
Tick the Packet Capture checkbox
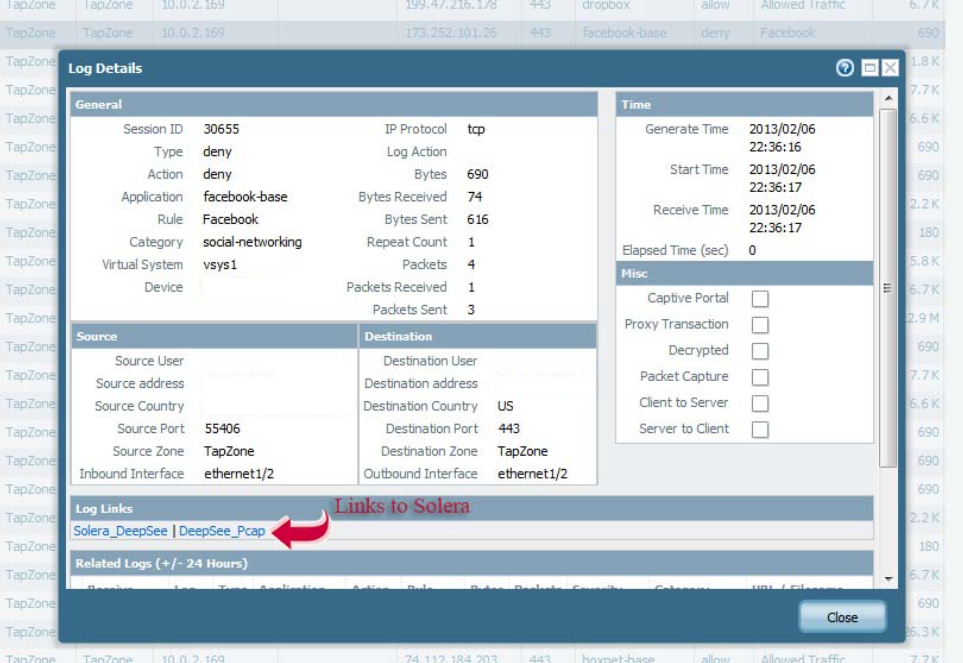(x=760, y=377)
